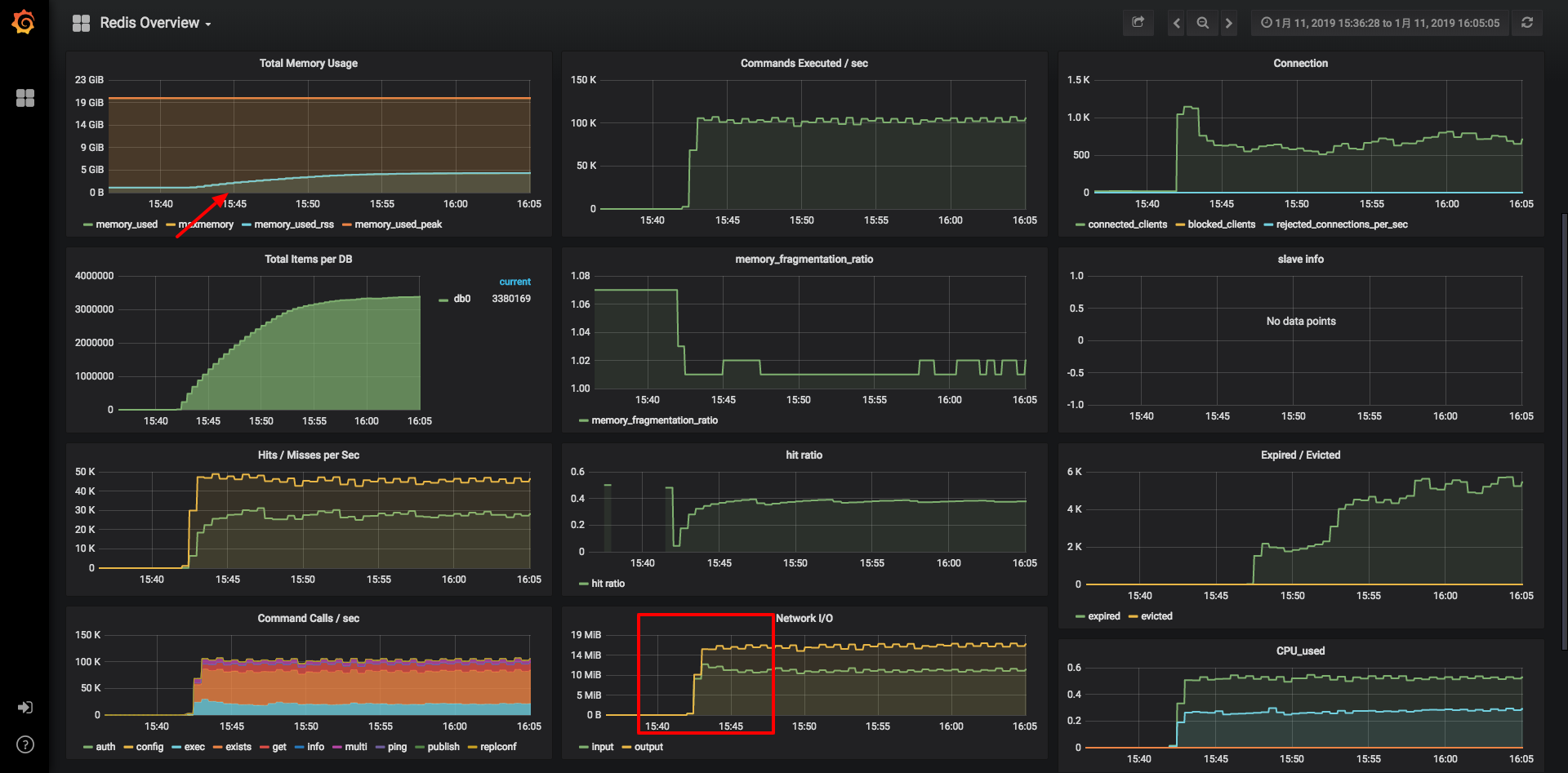Toggle db0 legend series
The height and width of the screenshot is (773, 1568).
pos(462,299)
